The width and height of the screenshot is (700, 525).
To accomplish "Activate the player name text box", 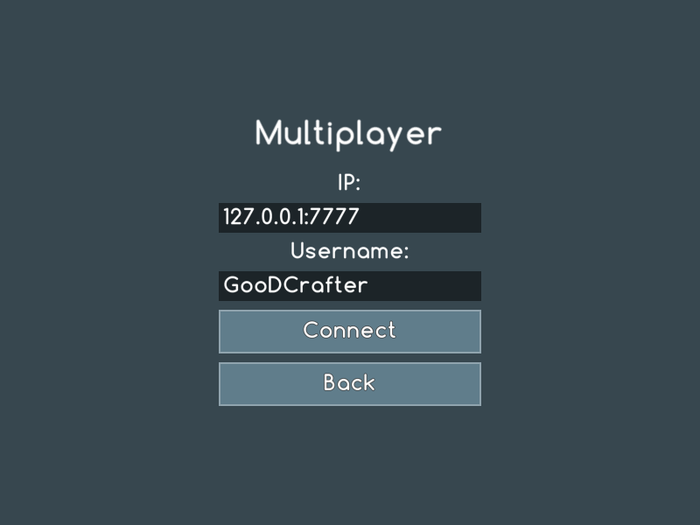I will coord(350,286).
